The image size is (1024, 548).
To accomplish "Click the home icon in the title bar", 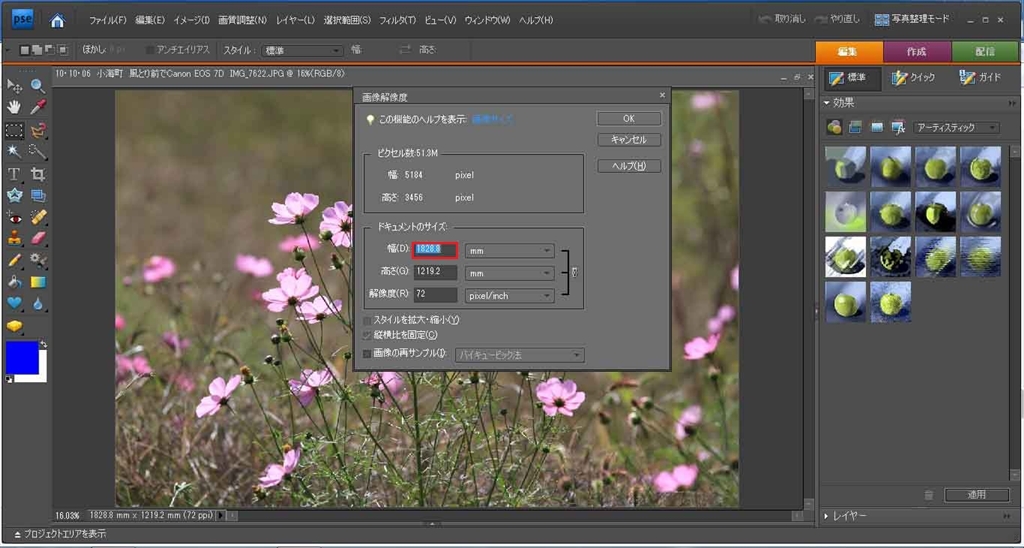I will (x=58, y=20).
